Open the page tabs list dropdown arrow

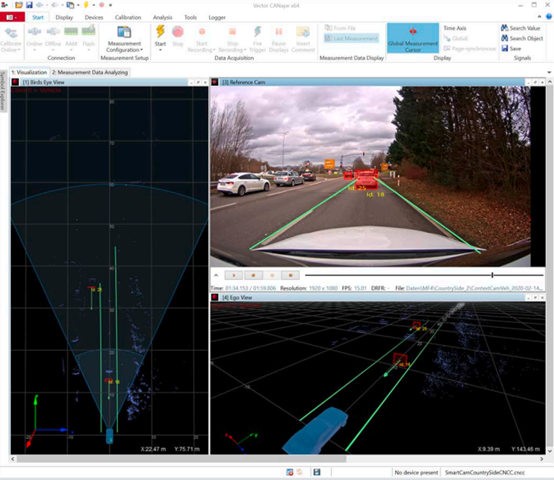(x=549, y=72)
